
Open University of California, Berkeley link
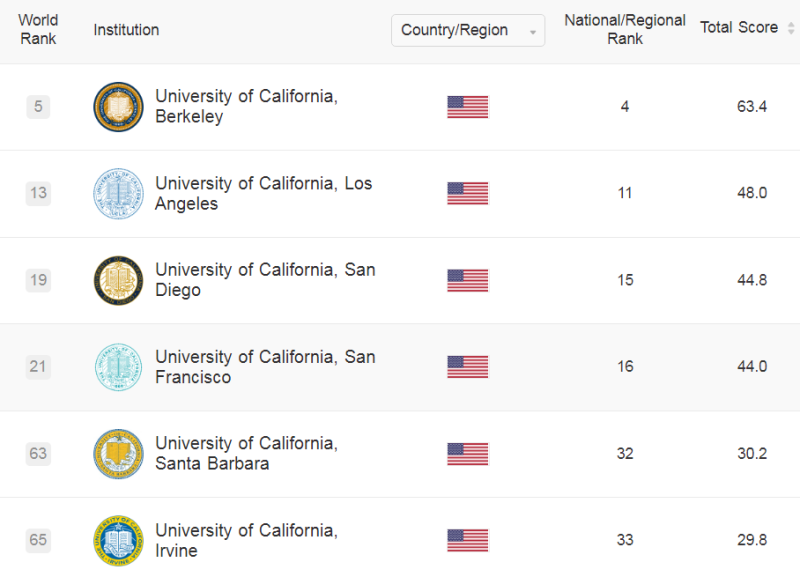coord(246,106)
